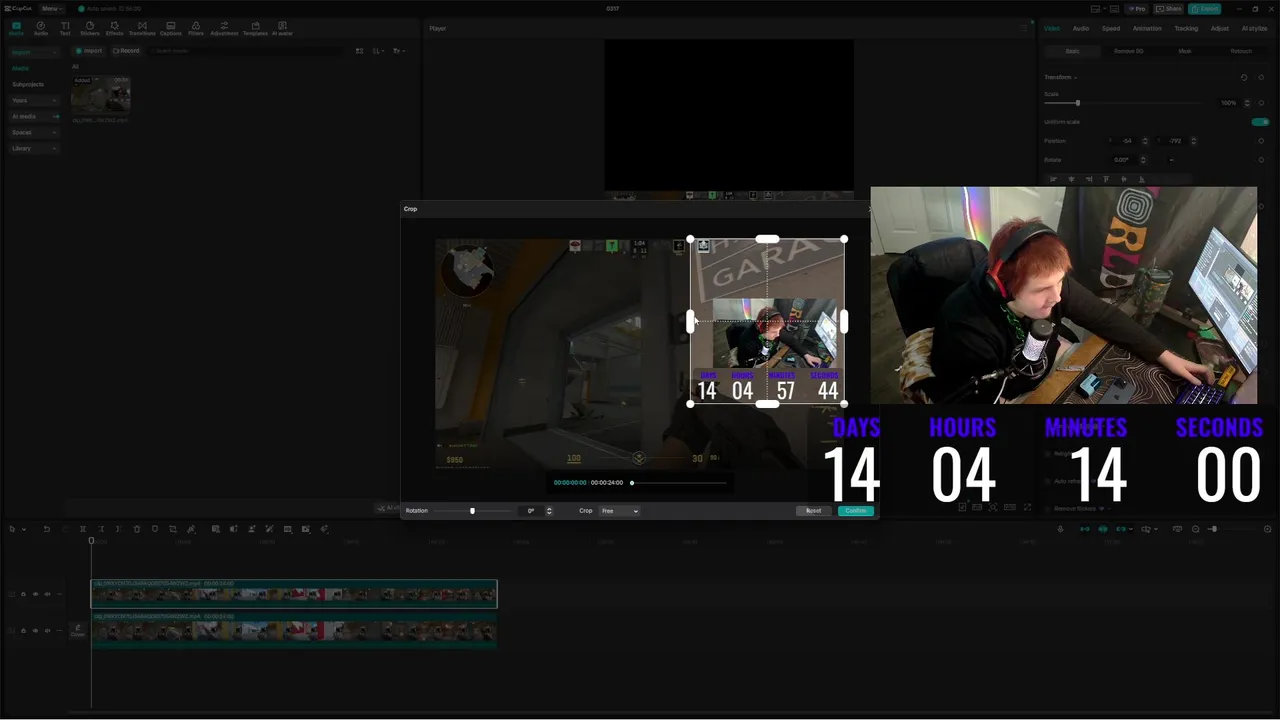Open the Filters panel
The width and height of the screenshot is (1280, 720).
pyautogui.click(x=196, y=28)
